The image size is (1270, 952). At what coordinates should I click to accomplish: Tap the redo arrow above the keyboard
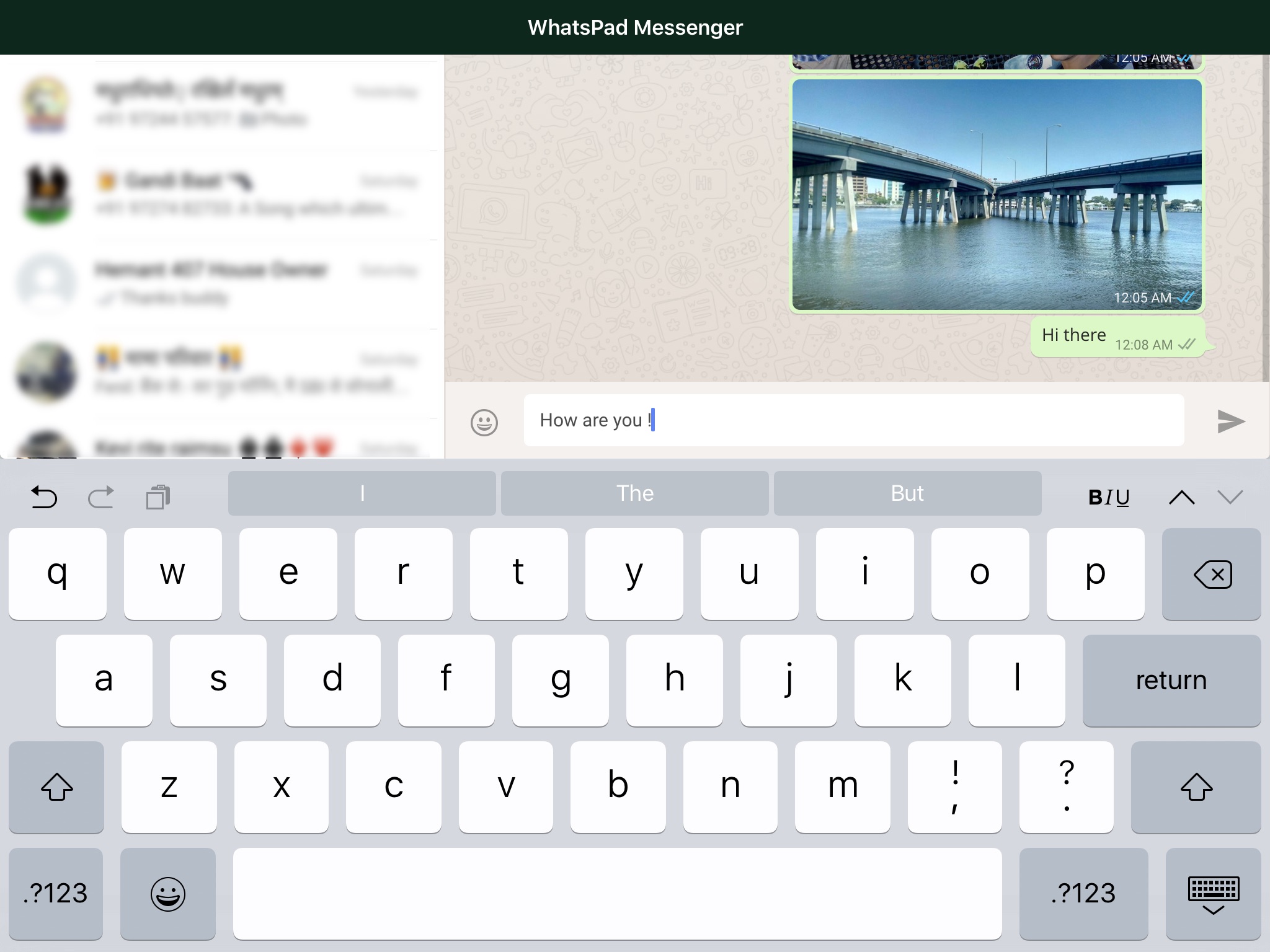coord(101,496)
